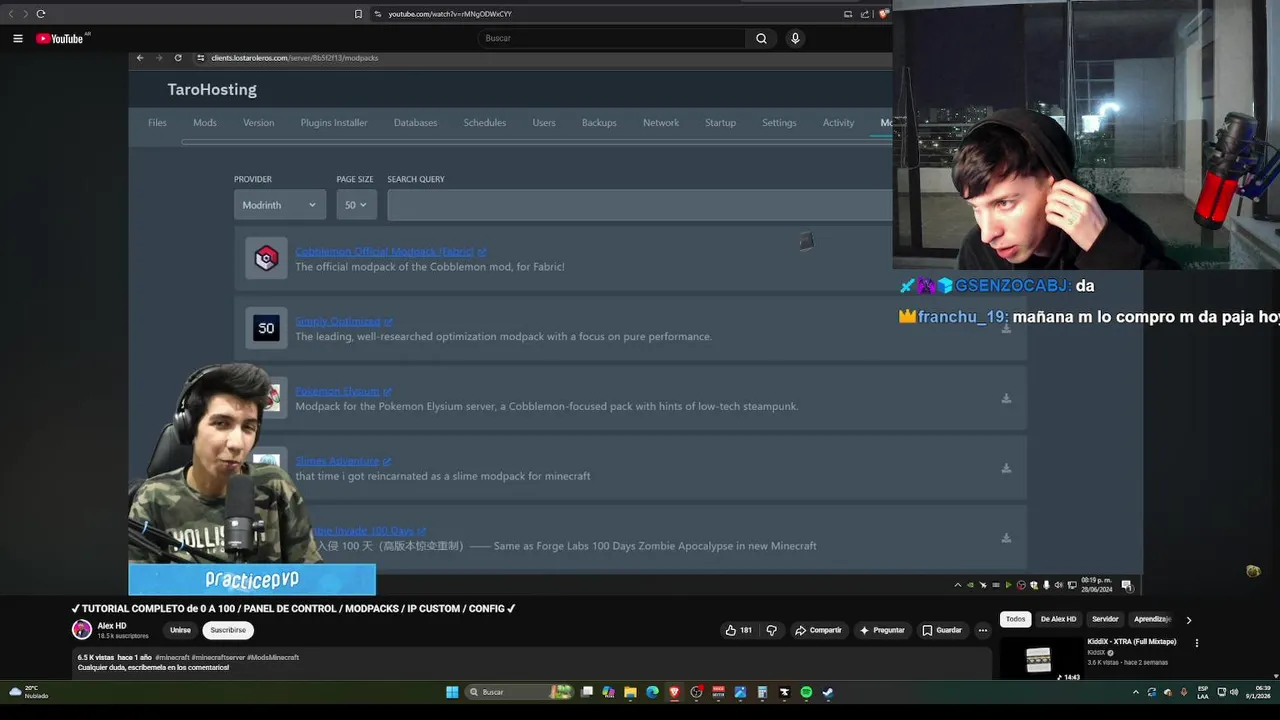This screenshot has height=720, width=1280.
Task: Open the KiddiX XTRA video thumbnail
Action: coord(1040,658)
